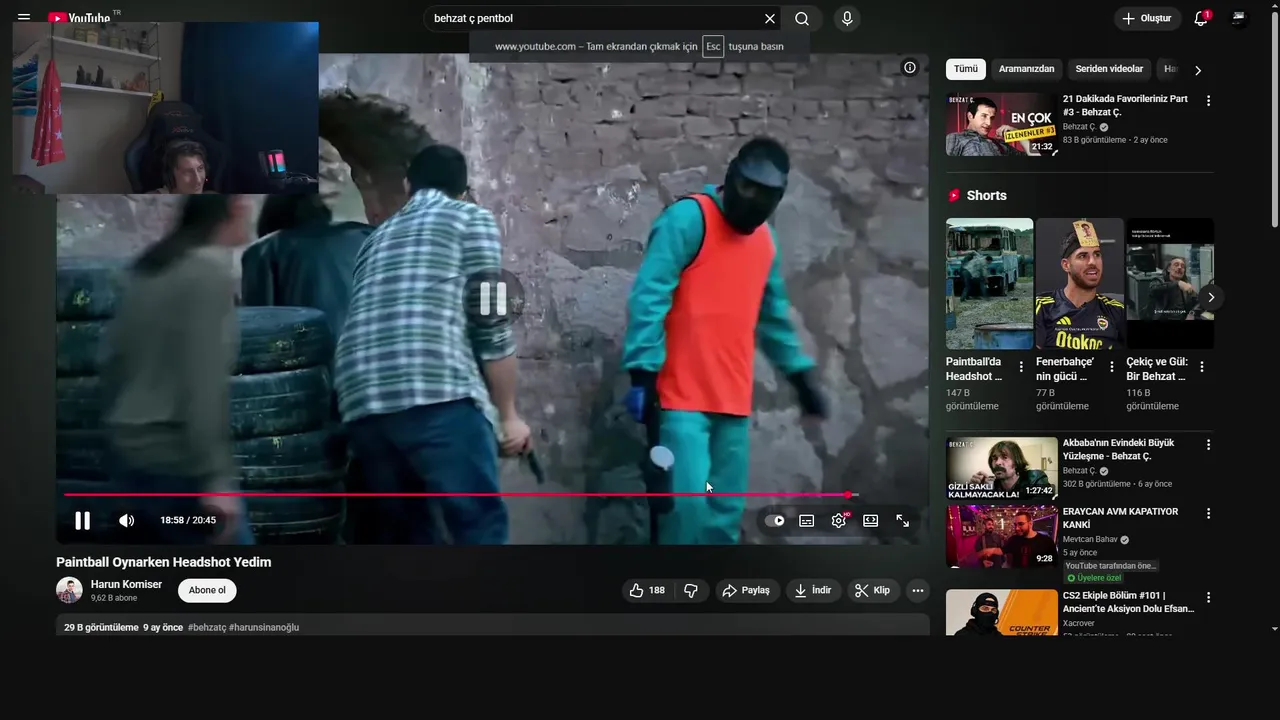
Task: Open the player settings gear
Action: click(x=839, y=520)
